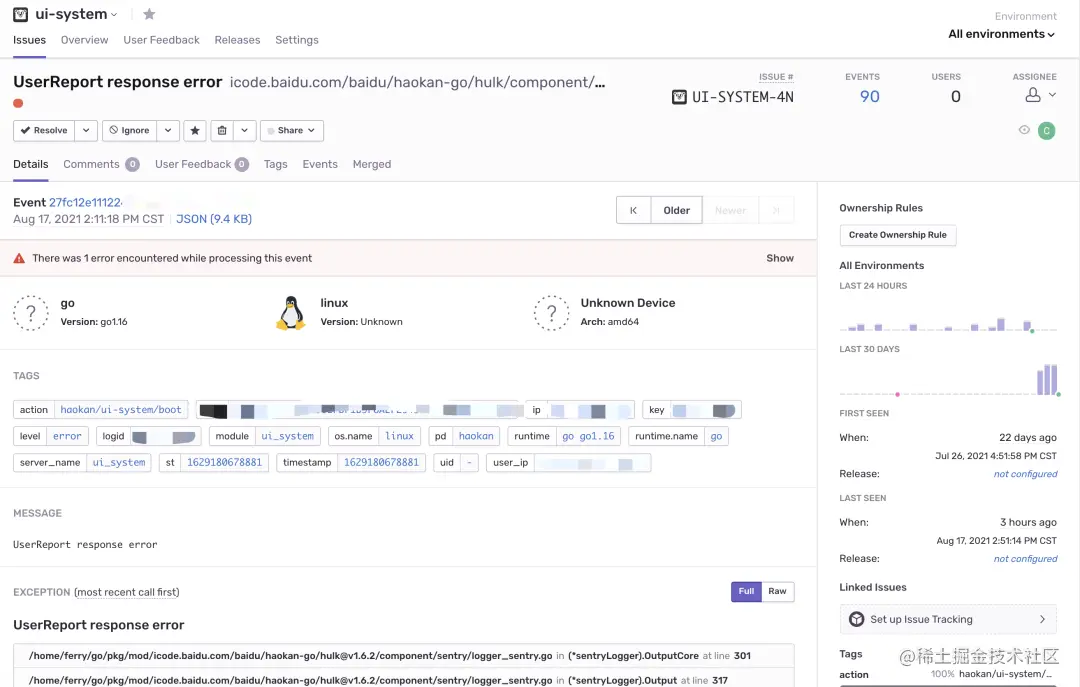Viewport: 1080px width, 687px height.
Task: Open the issue User Feedback tab
Action: pos(201,164)
